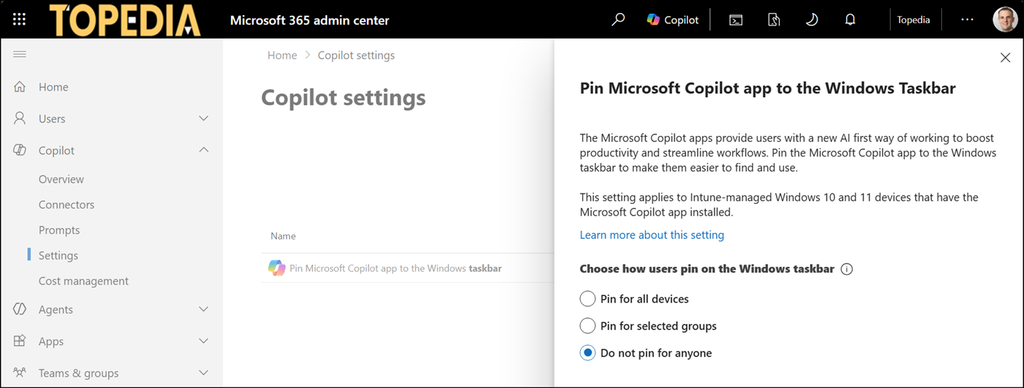Click Home in the breadcrumb
The height and width of the screenshot is (388, 1024).
(282, 56)
